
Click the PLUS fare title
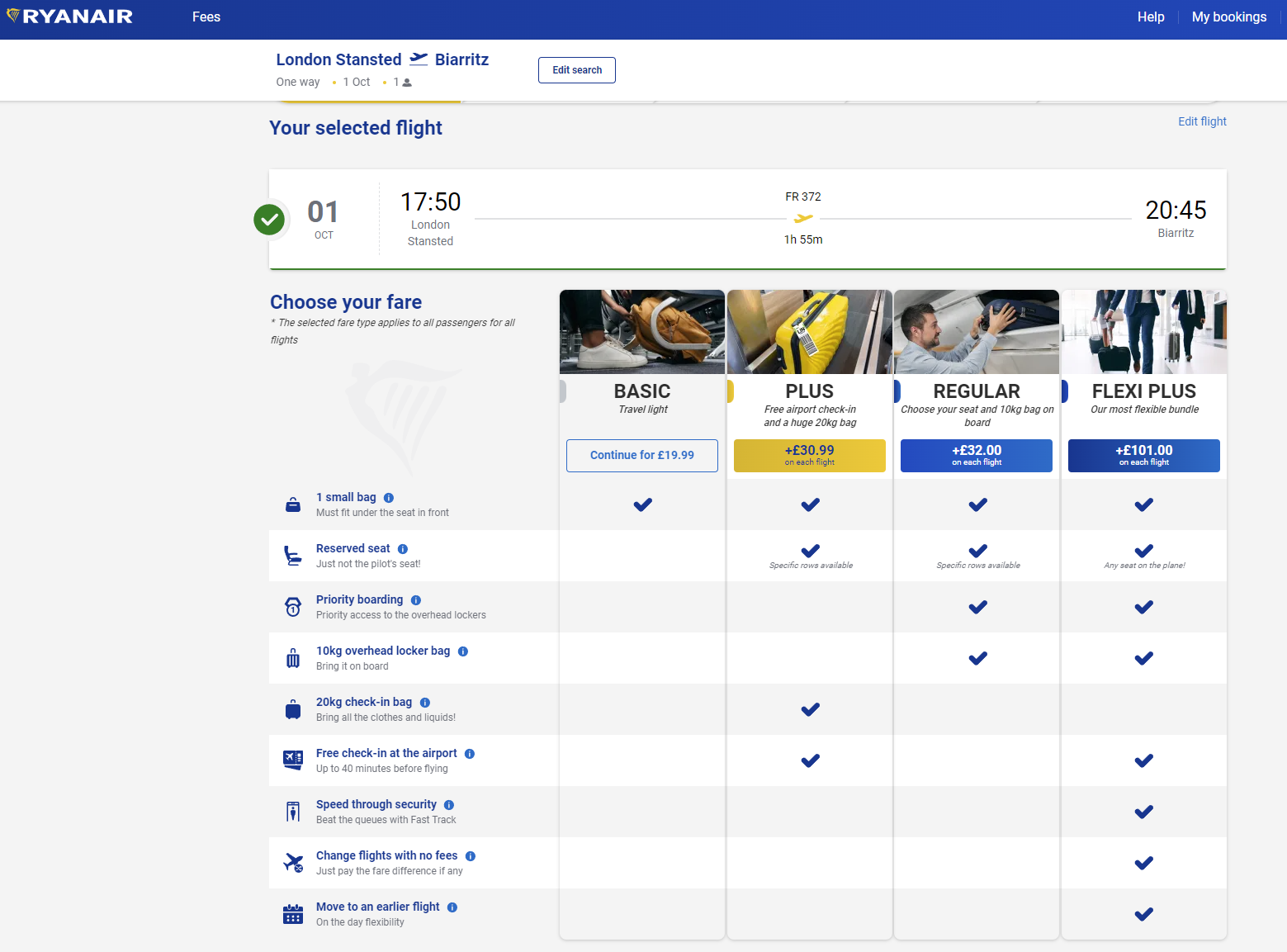810,391
